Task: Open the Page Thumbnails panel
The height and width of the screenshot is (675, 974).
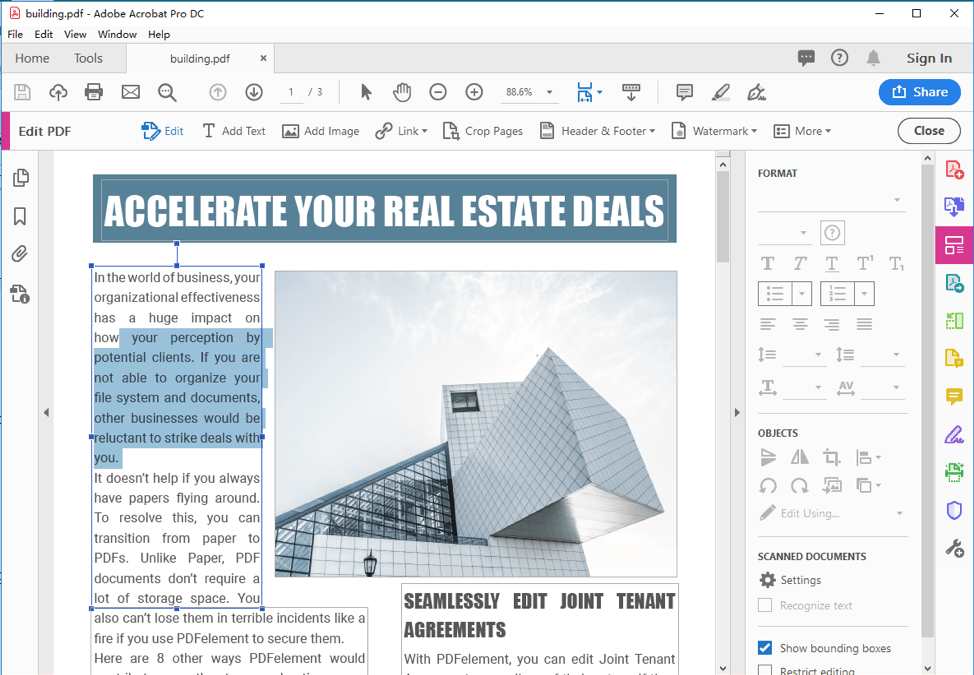Action: point(20,178)
